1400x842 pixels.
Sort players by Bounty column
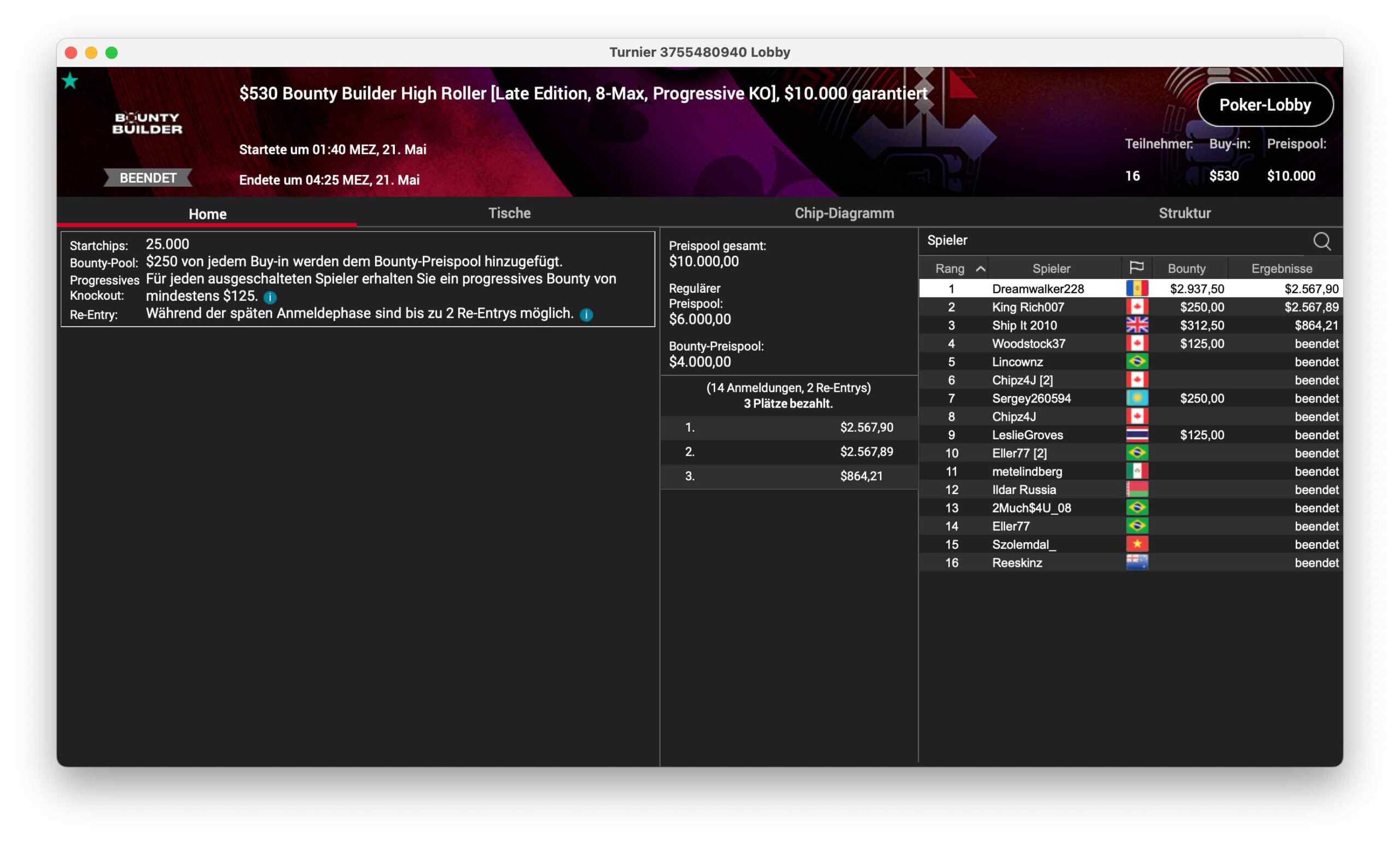(x=1186, y=269)
